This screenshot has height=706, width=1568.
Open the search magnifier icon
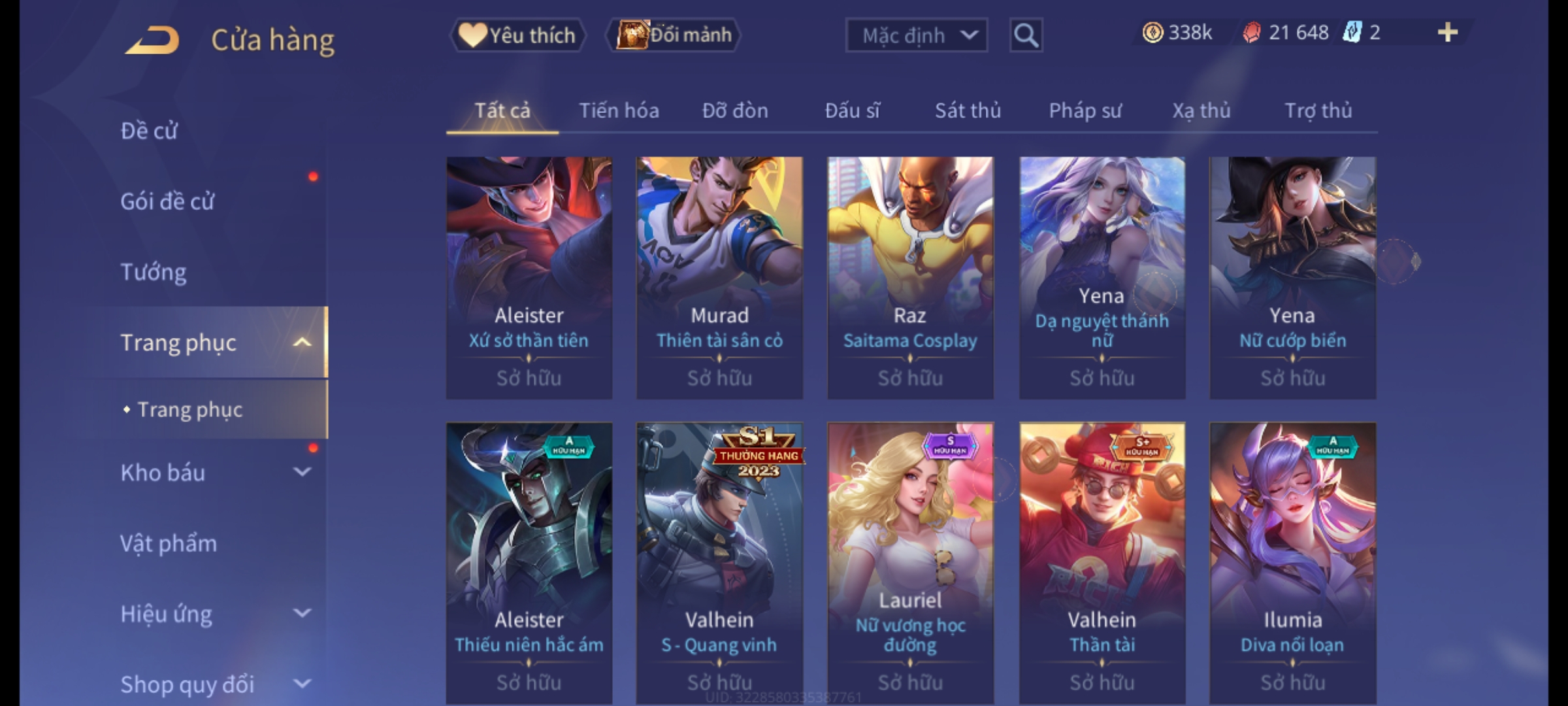(x=1026, y=35)
